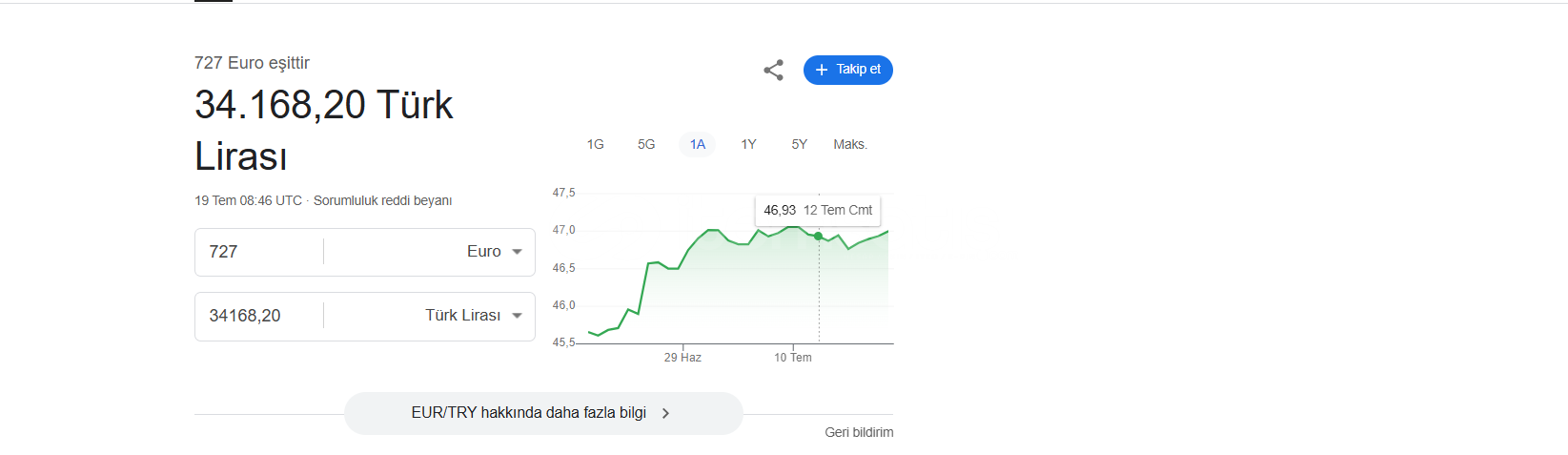
Task: Click the chevron arrow beside EUR/TRY info
Action: click(x=665, y=413)
